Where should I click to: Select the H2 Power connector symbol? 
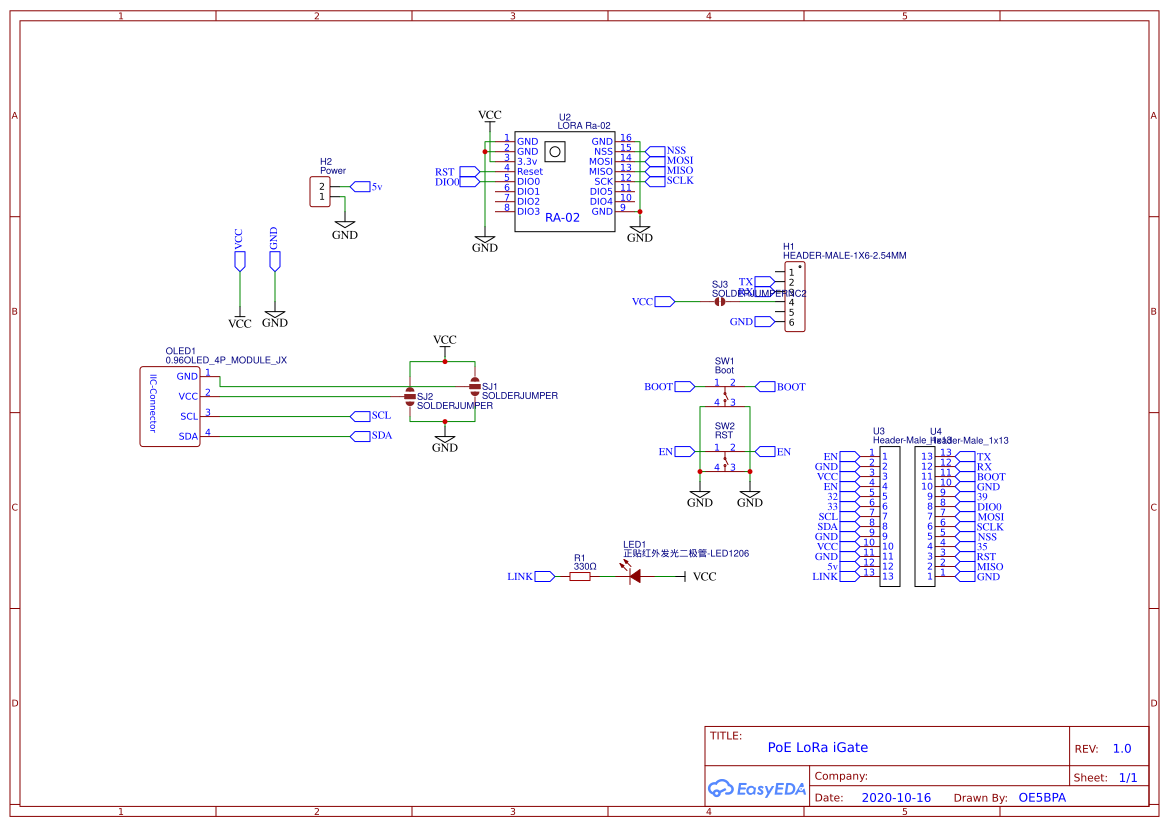[x=319, y=190]
